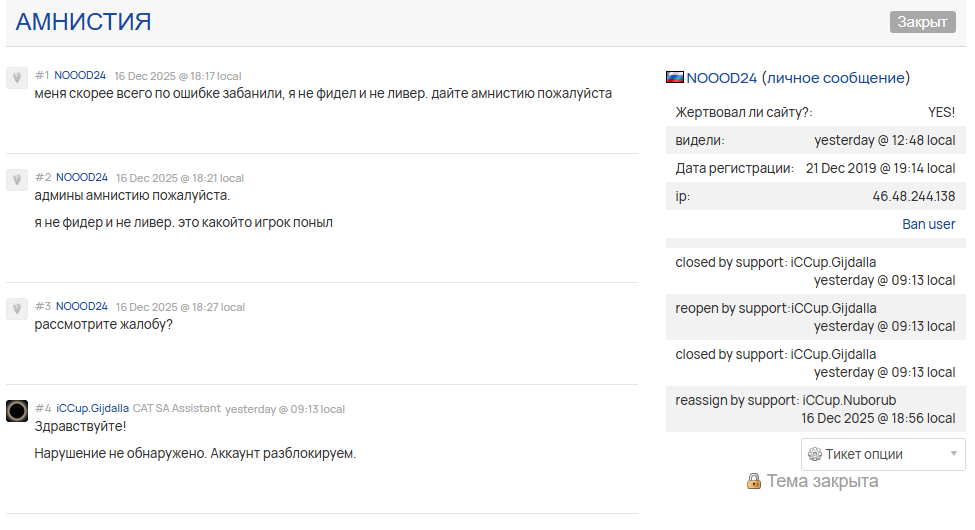Click Тема закрыта text label
The width and height of the screenshot is (975, 530).
(822, 481)
